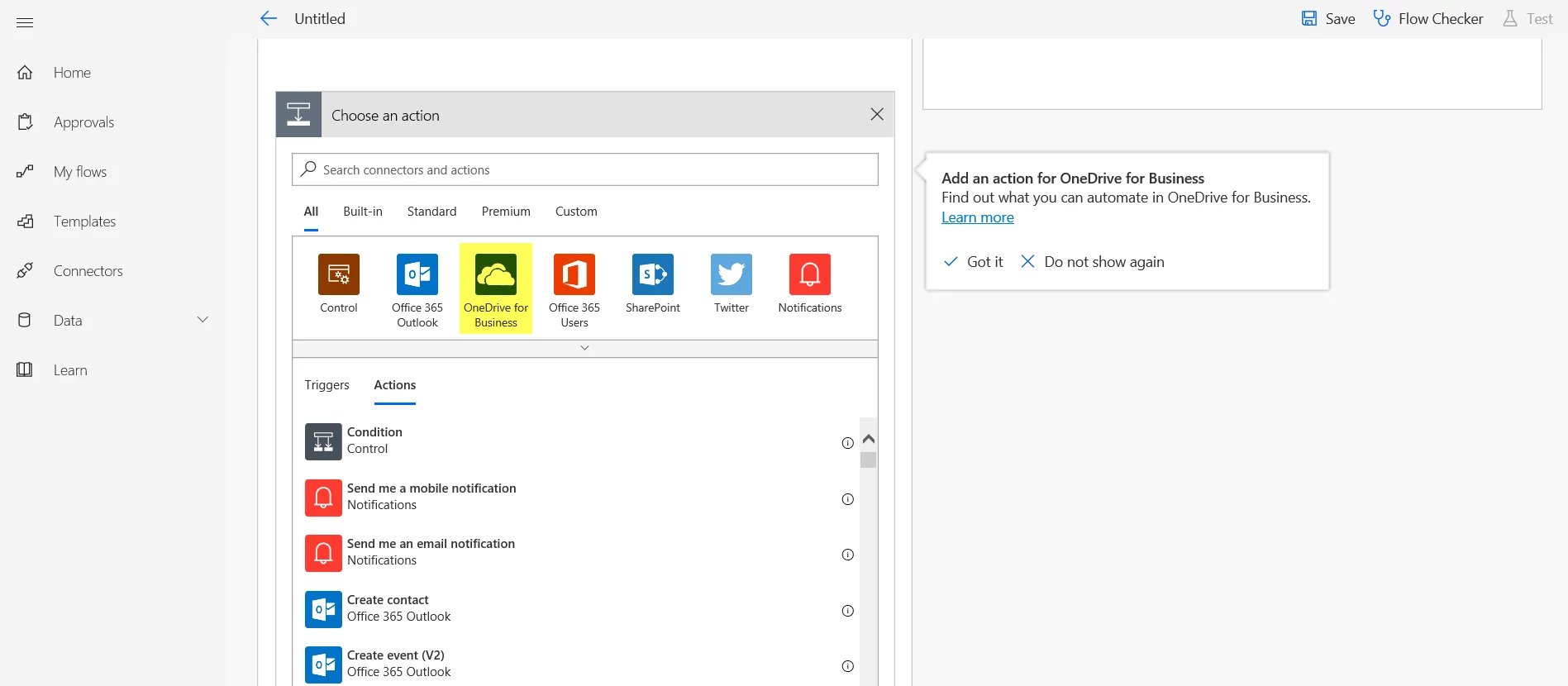This screenshot has width=1568, height=686.
Task: Click the Condition action icon
Action: (x=323, y=442)
